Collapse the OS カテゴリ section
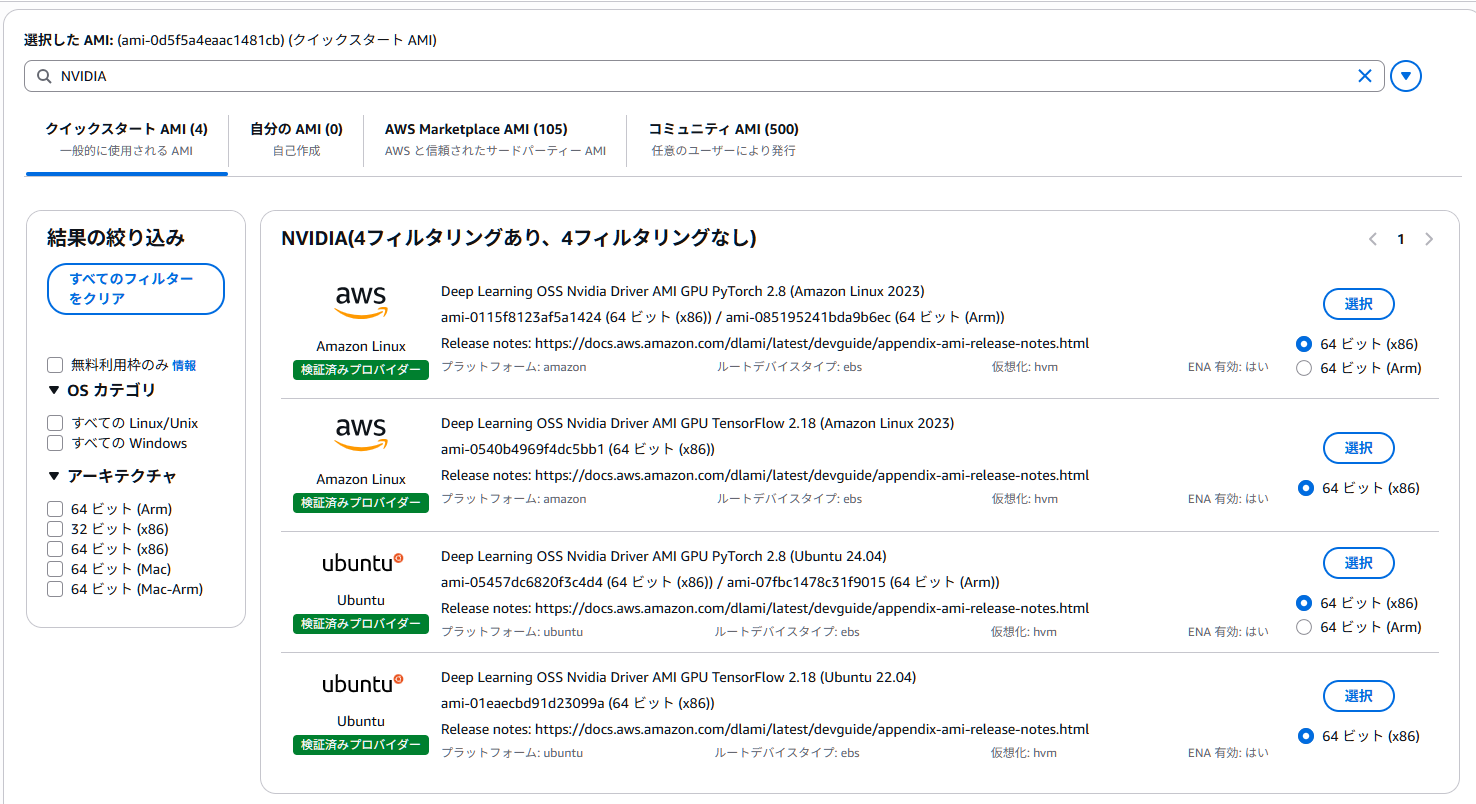This screenshot has height=804, width=1476. (x=53, y=390)
